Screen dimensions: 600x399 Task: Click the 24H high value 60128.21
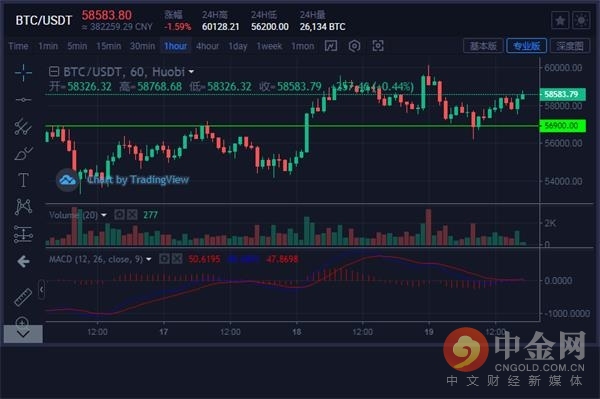tap(220, 27)
